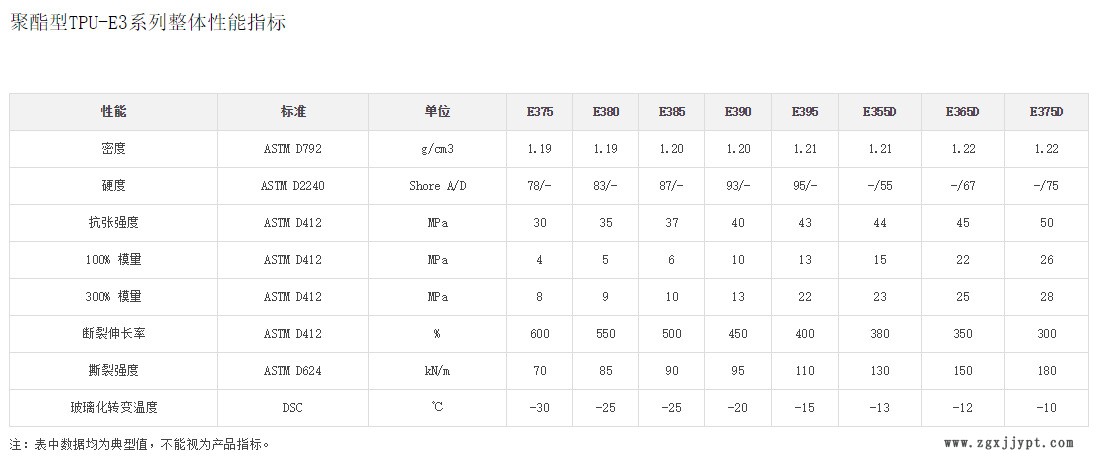The image size is (1101, 465).
Task: Click the 聚酯型TPU-E3系列整体性能指标 title
Action: (x=148, y=22)
